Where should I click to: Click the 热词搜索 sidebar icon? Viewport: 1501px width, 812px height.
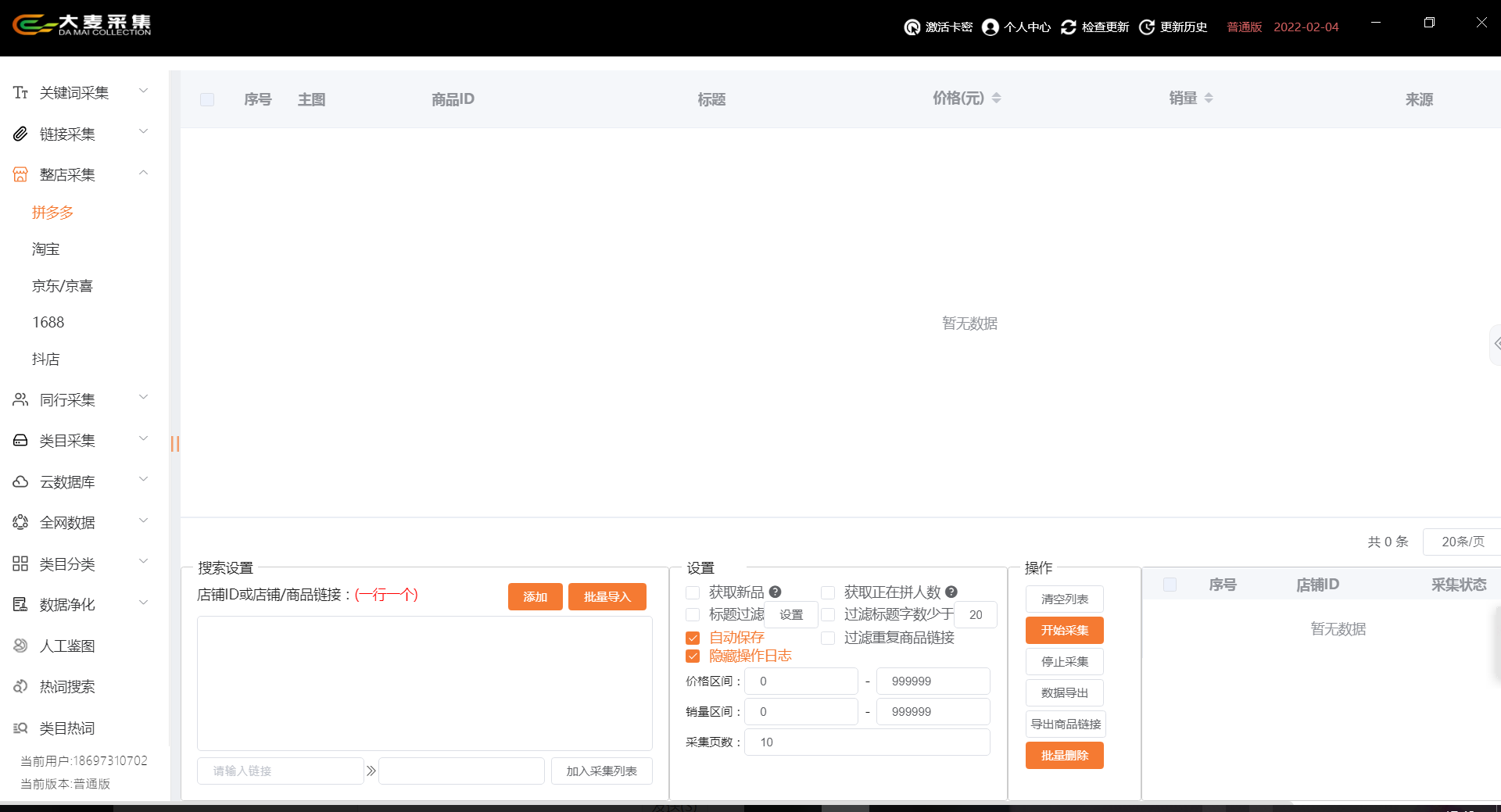(20, 687)
